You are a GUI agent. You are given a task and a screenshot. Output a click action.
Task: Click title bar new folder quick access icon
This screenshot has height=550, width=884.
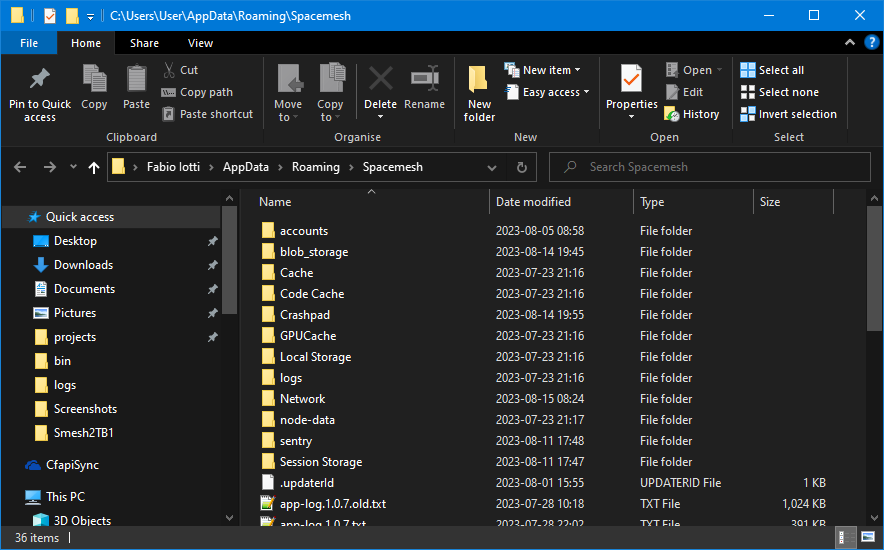(x=72, y=16)
